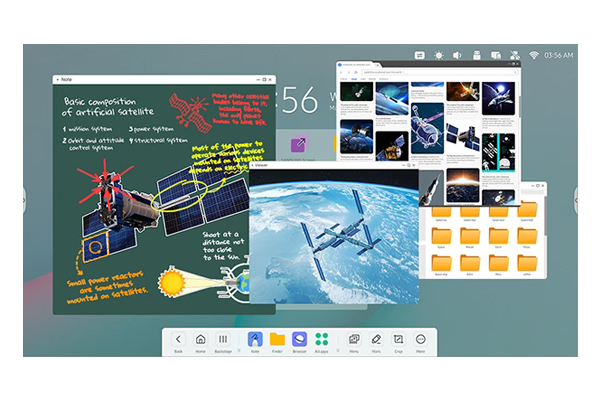Go back in the Browser window
The width and height of the screenshot is (600, 400).
[x=341, y=72]
